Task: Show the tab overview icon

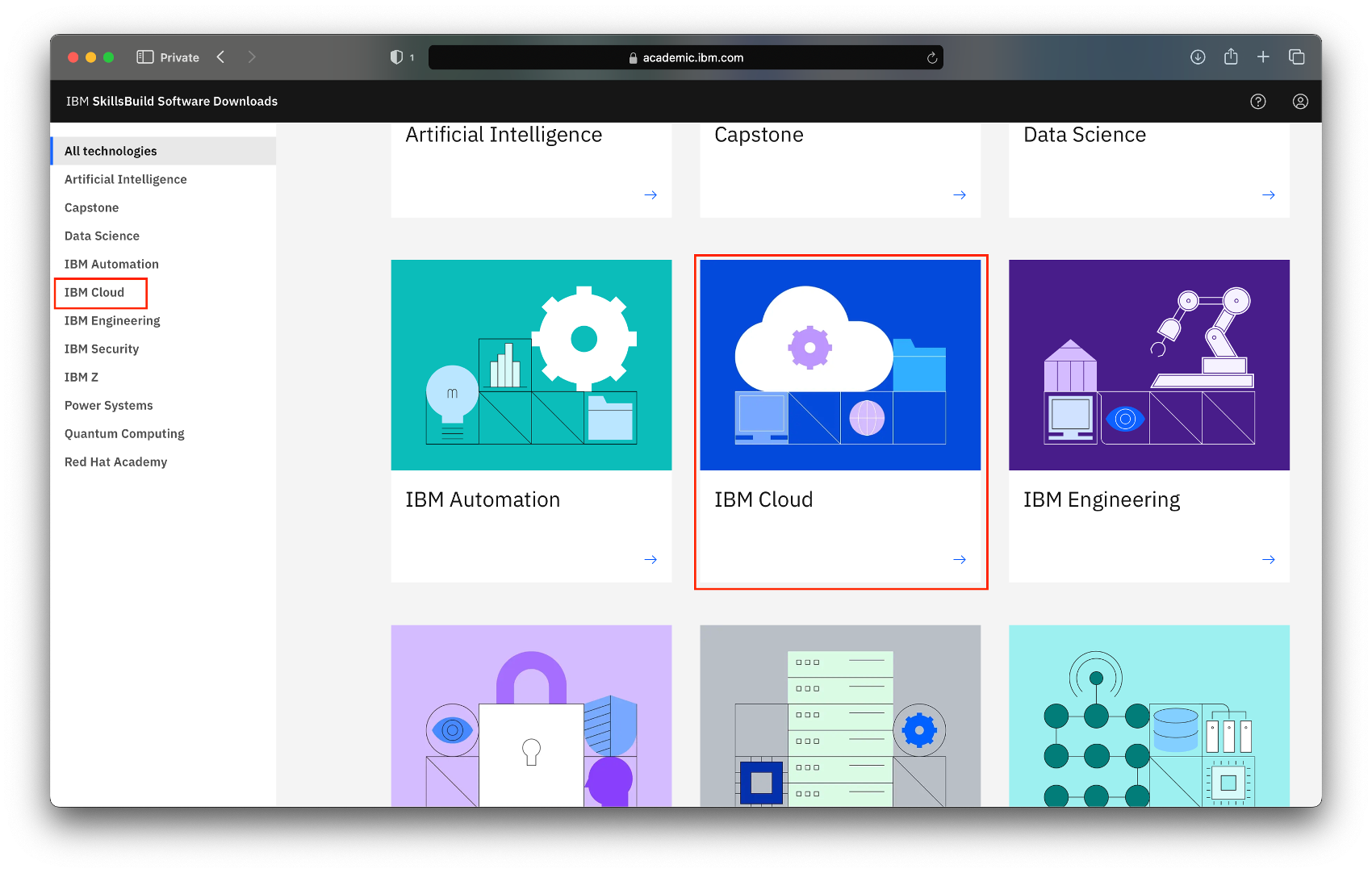Action: (1297, 56)
